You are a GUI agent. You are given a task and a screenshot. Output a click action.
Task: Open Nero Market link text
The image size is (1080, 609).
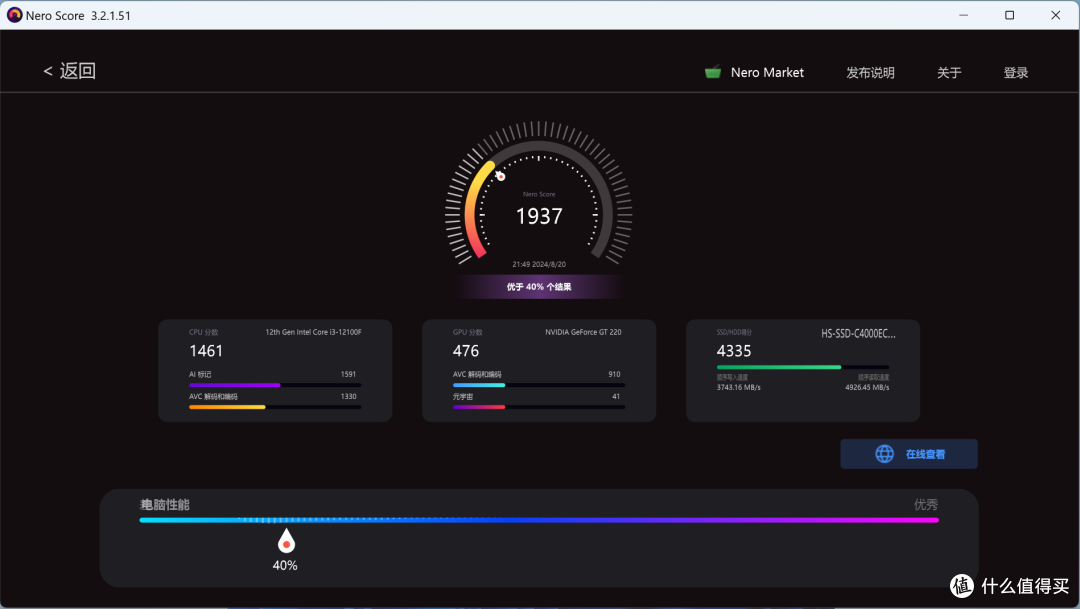[767, 72]
